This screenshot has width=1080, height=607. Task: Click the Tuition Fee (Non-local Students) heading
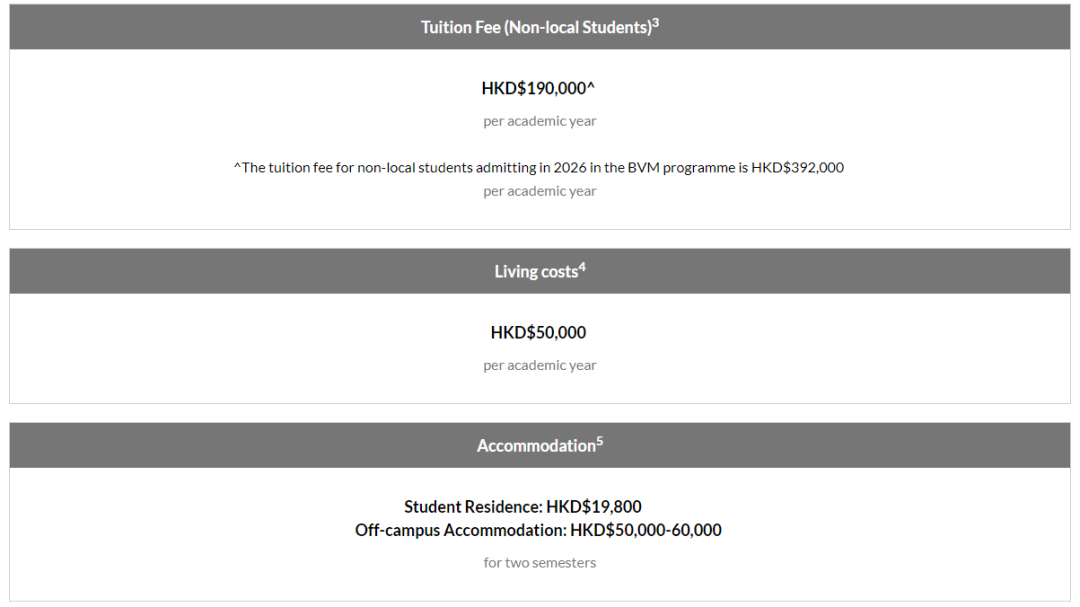click(x=535, y=27)
